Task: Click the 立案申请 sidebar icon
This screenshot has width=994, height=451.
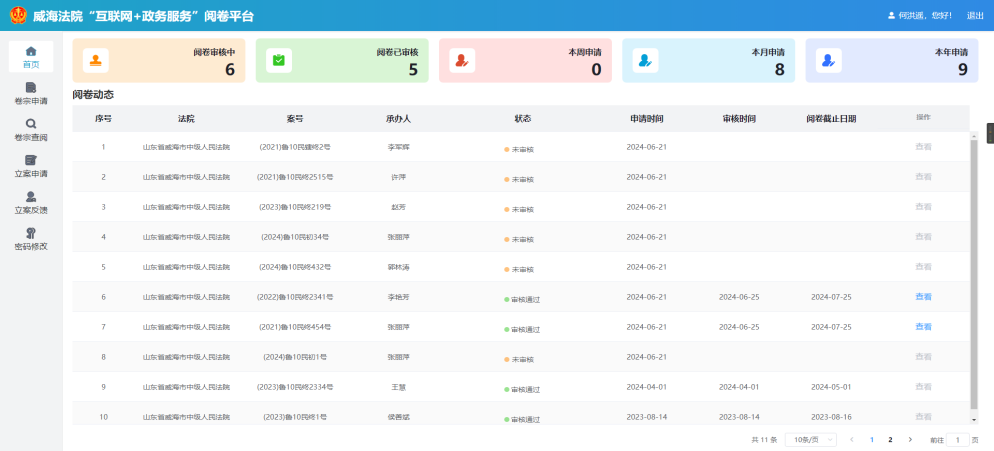Action: tap(31, 160)
